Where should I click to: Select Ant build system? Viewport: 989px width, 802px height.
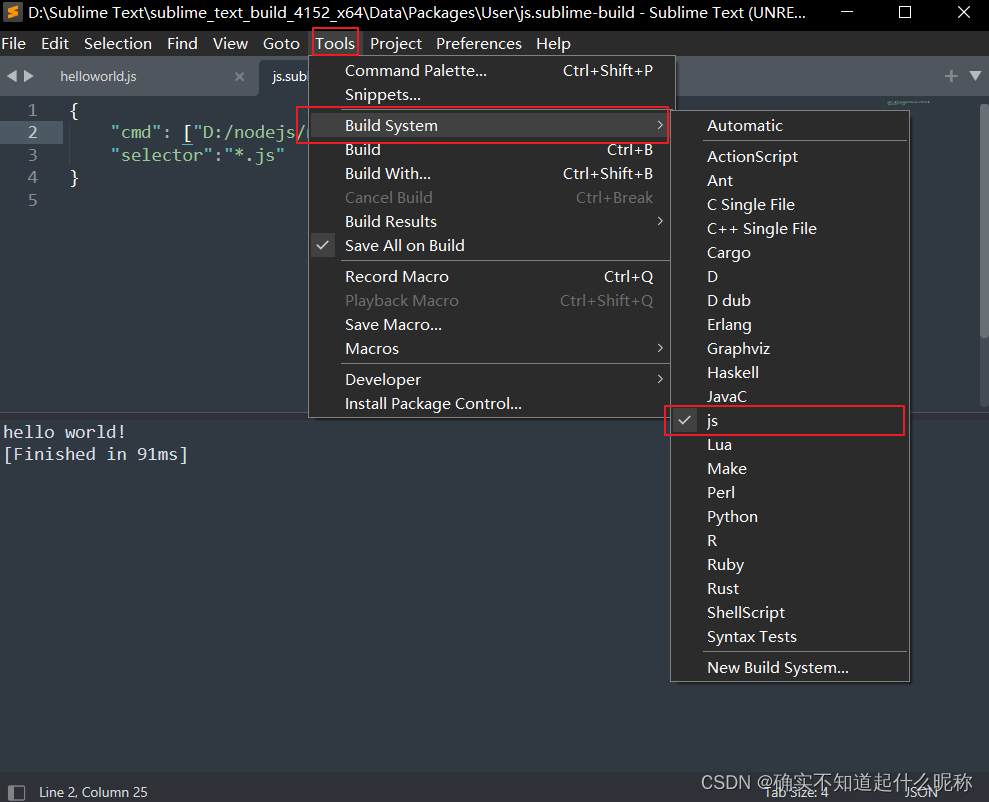(x=790, y=180)
